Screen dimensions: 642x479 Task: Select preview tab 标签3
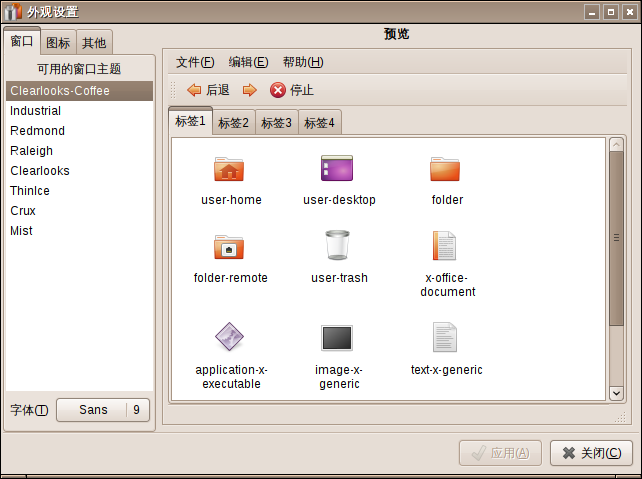tap(277, 123)
